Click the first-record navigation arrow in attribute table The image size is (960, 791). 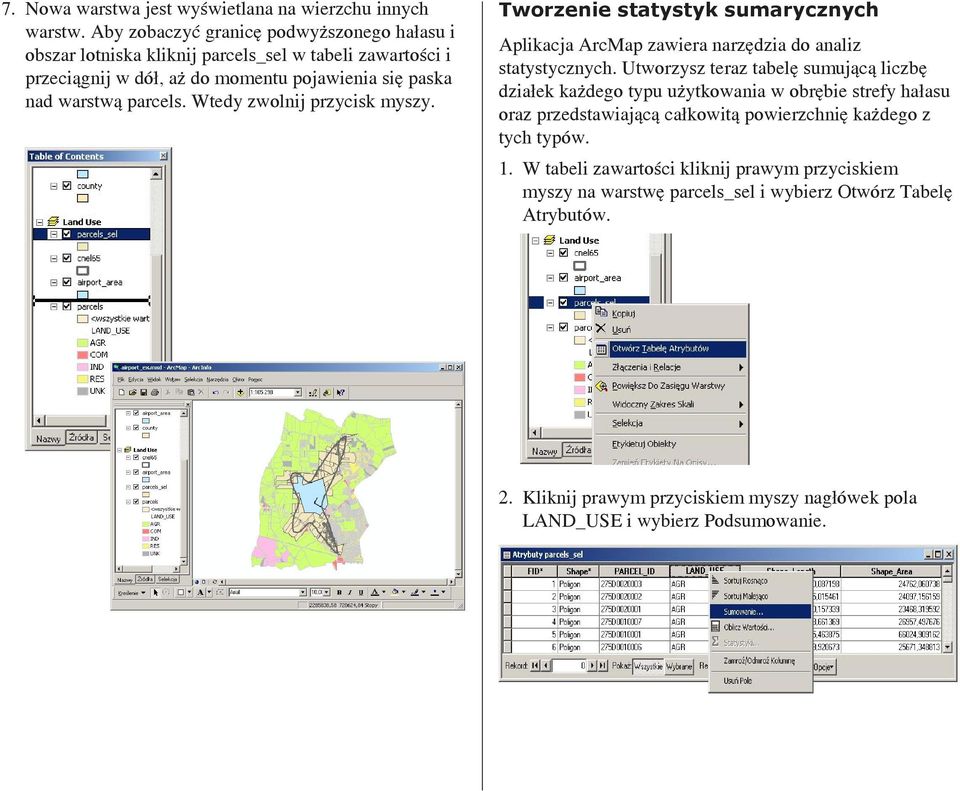tap(535, 665)
